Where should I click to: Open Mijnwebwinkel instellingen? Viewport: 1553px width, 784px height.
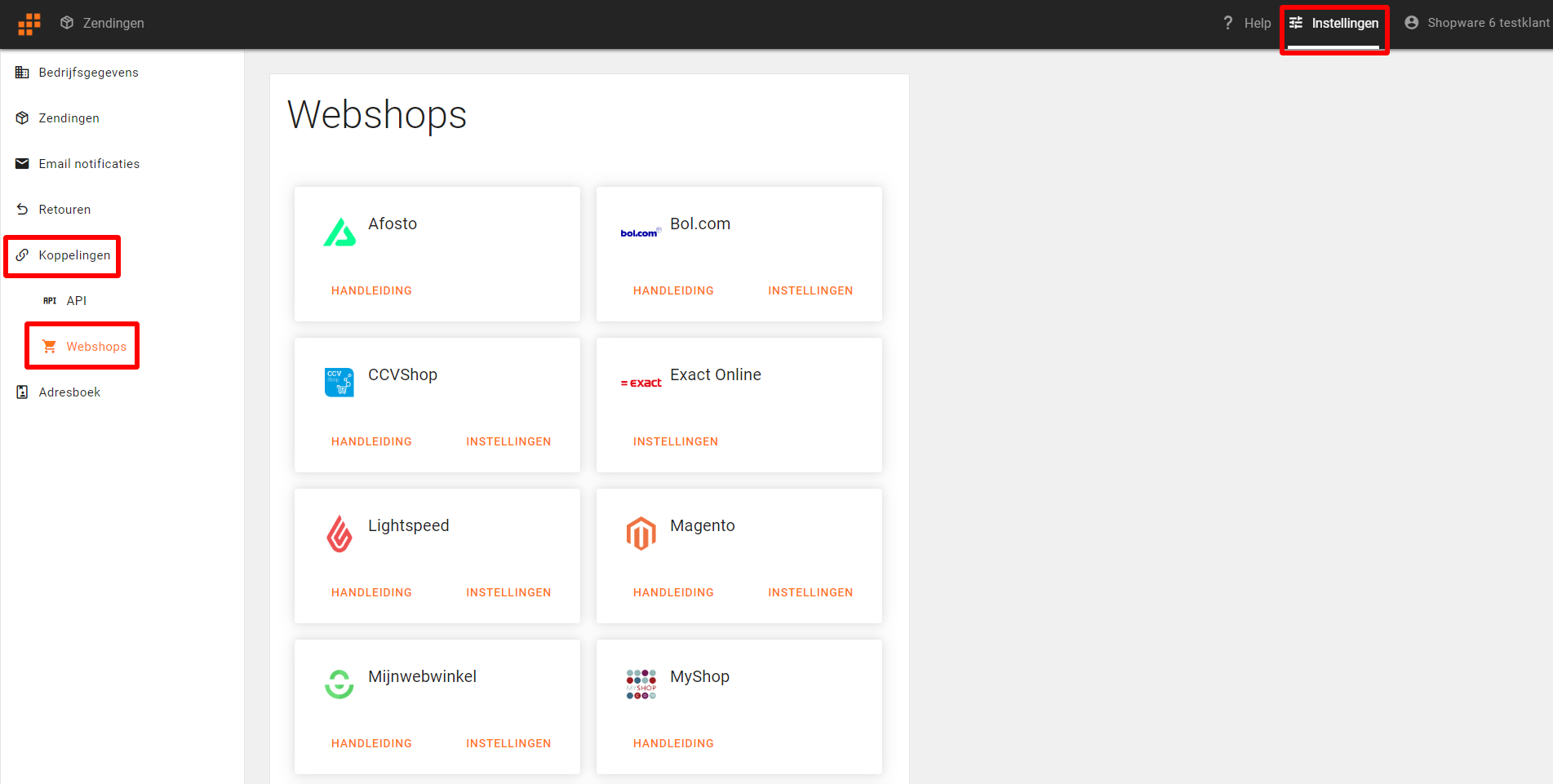pos(508,743)
